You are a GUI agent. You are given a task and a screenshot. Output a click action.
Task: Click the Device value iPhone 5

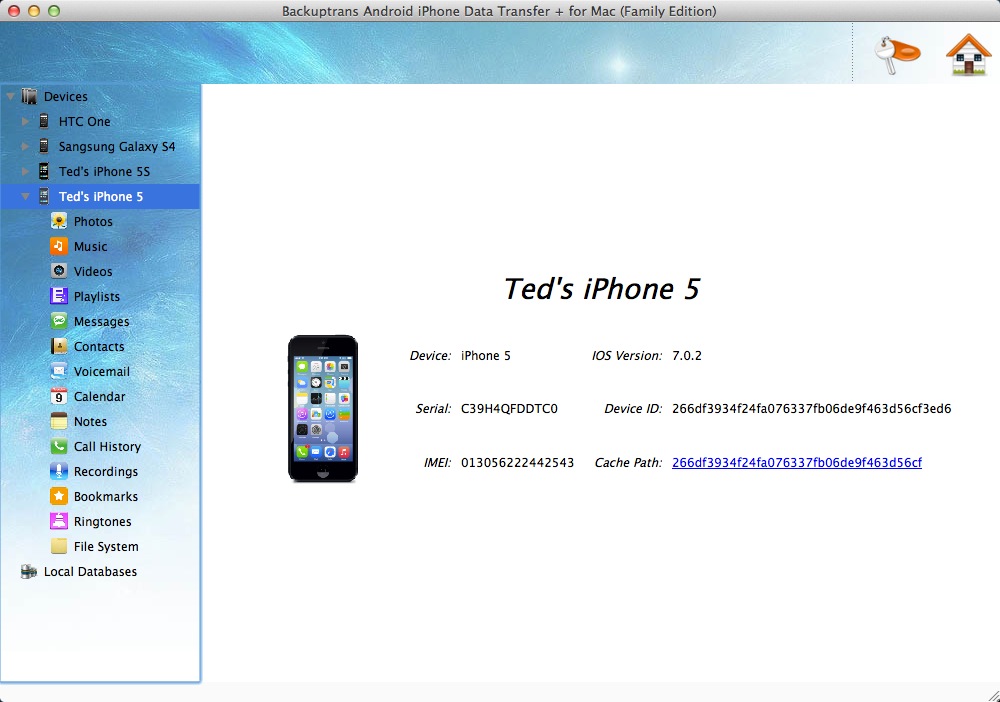click(486, 356)
